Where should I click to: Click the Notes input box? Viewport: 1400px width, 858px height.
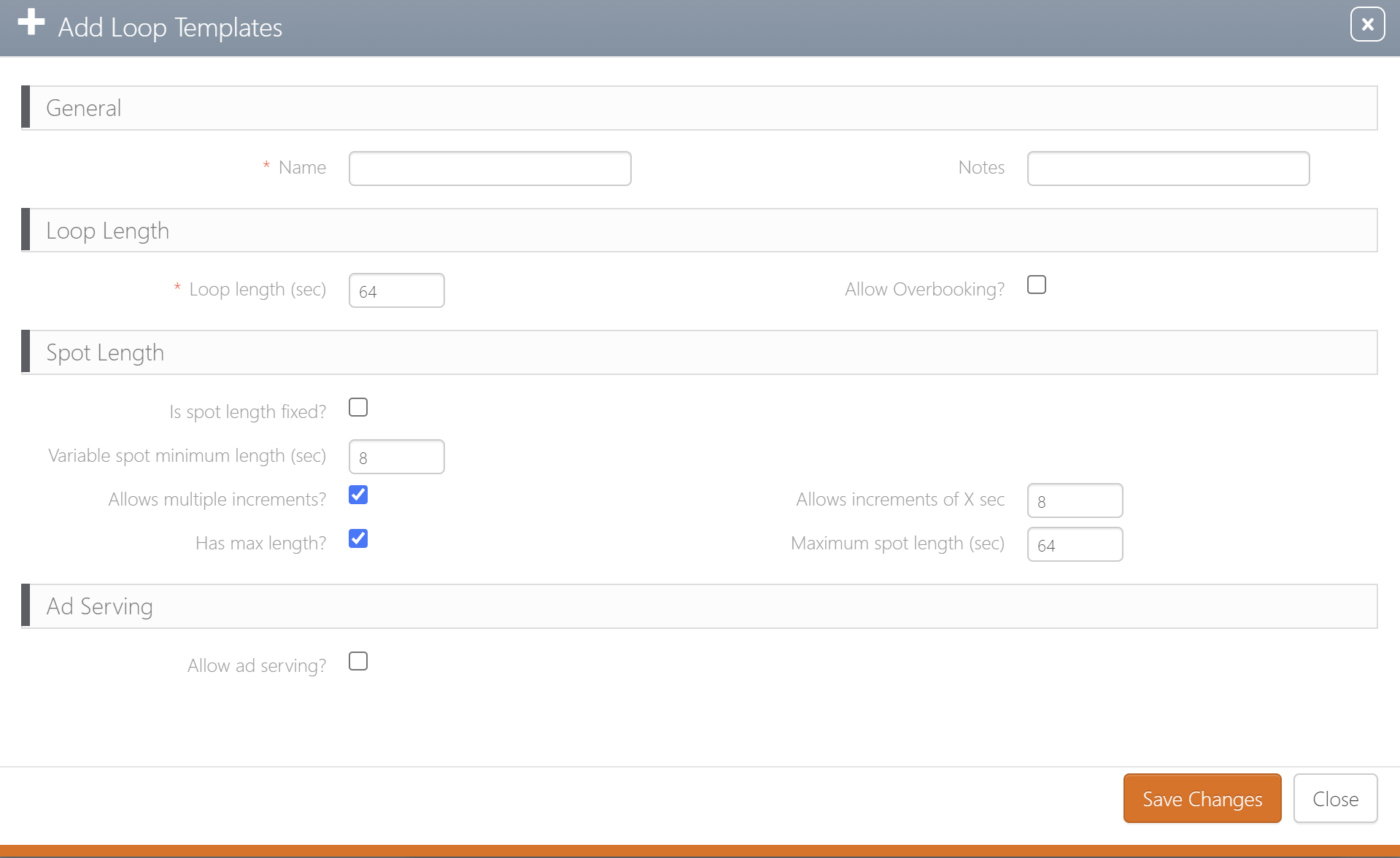tap(1168, 168)
